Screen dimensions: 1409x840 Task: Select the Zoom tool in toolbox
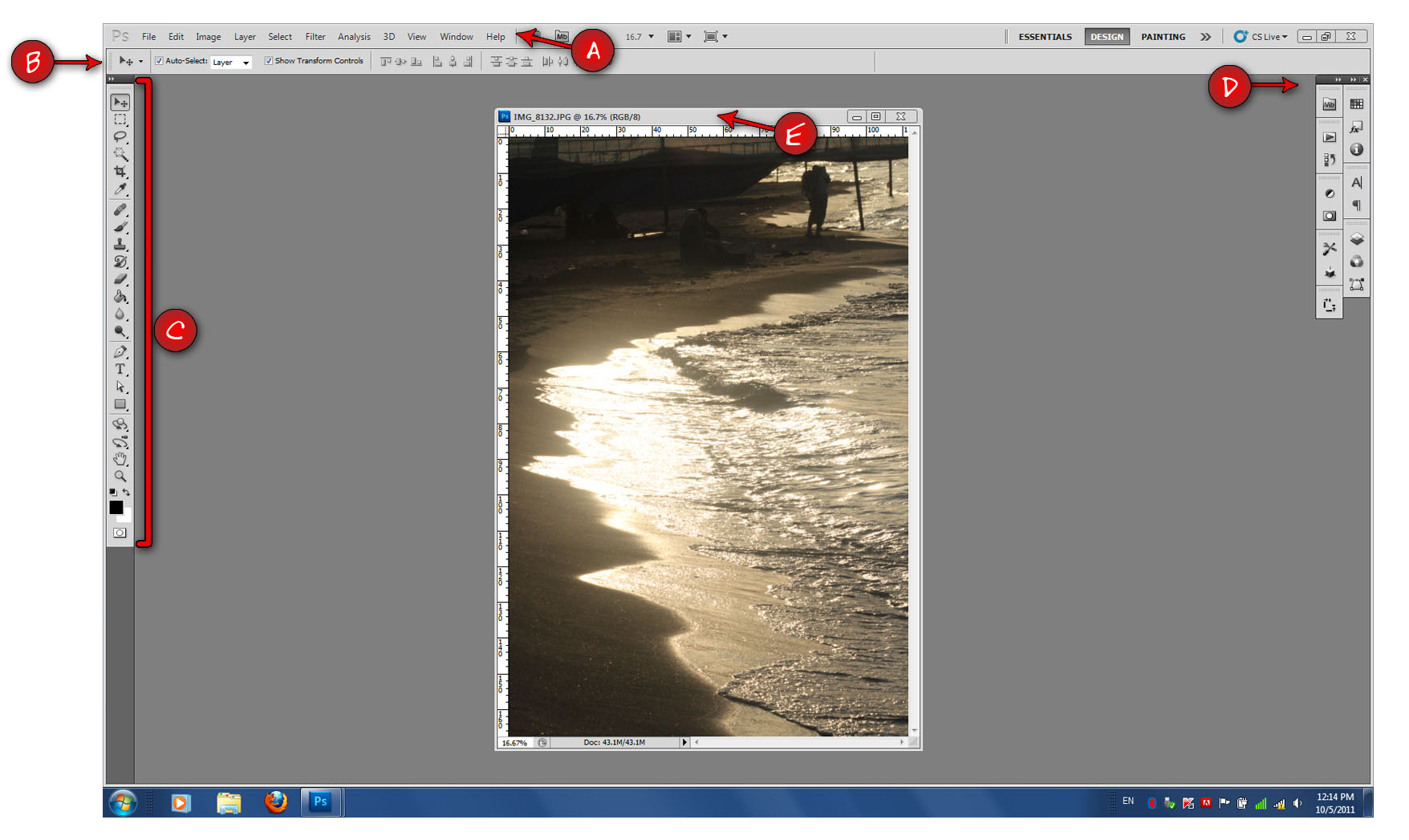(120, 477)
